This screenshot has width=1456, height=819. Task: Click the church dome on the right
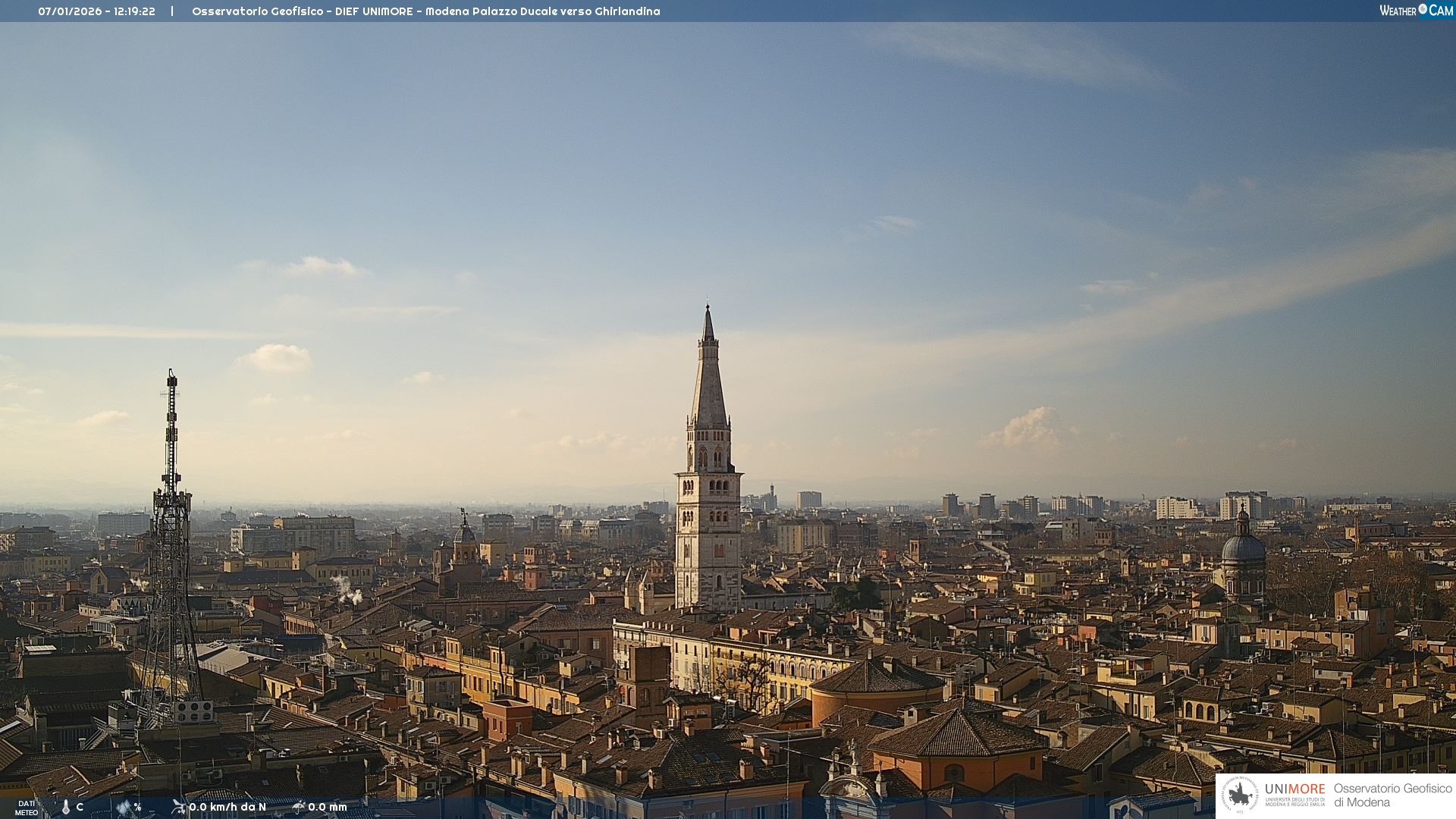[1243, 548]
